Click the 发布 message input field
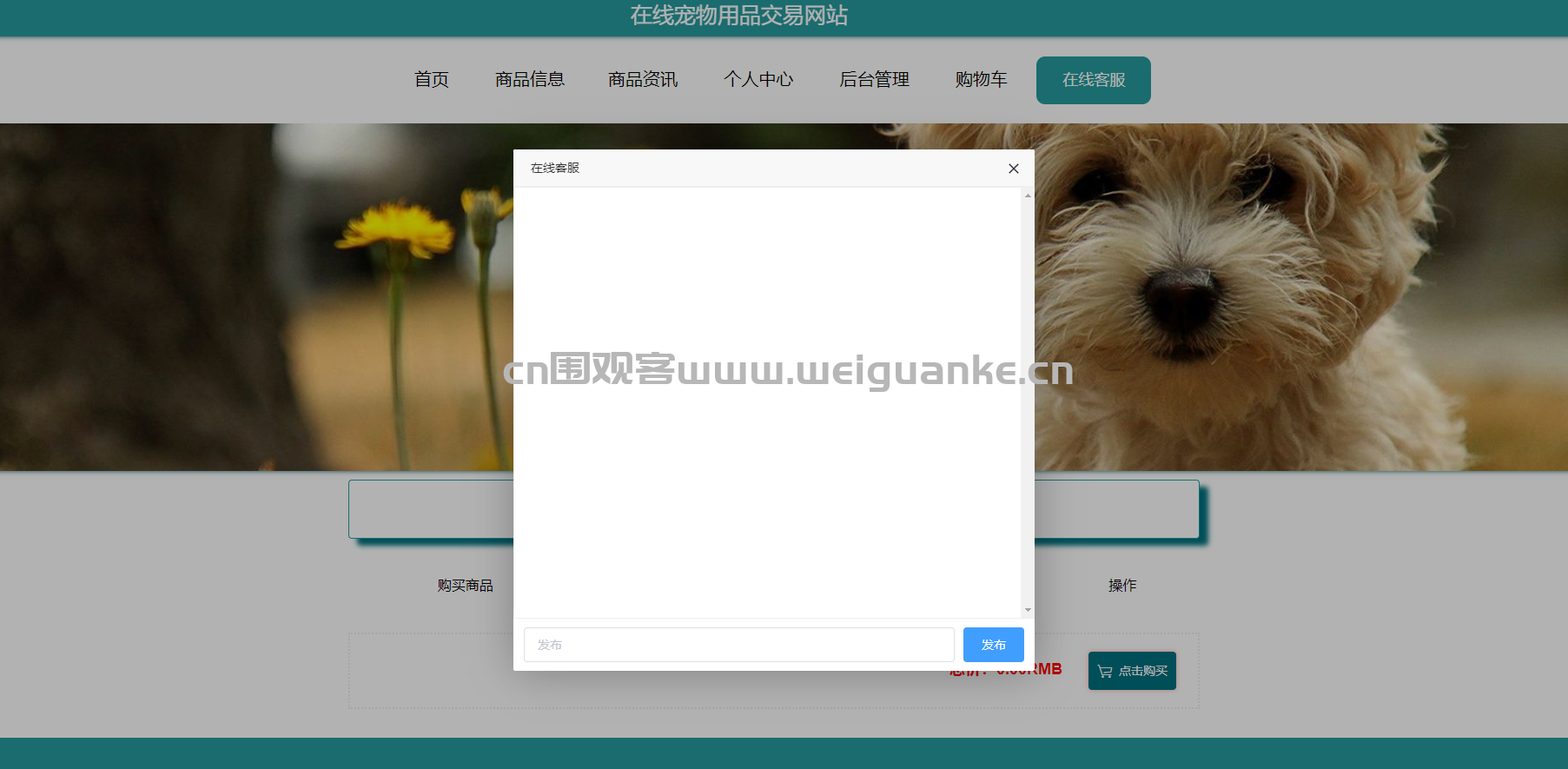The image size is (1568, 769). coord(738,645)
